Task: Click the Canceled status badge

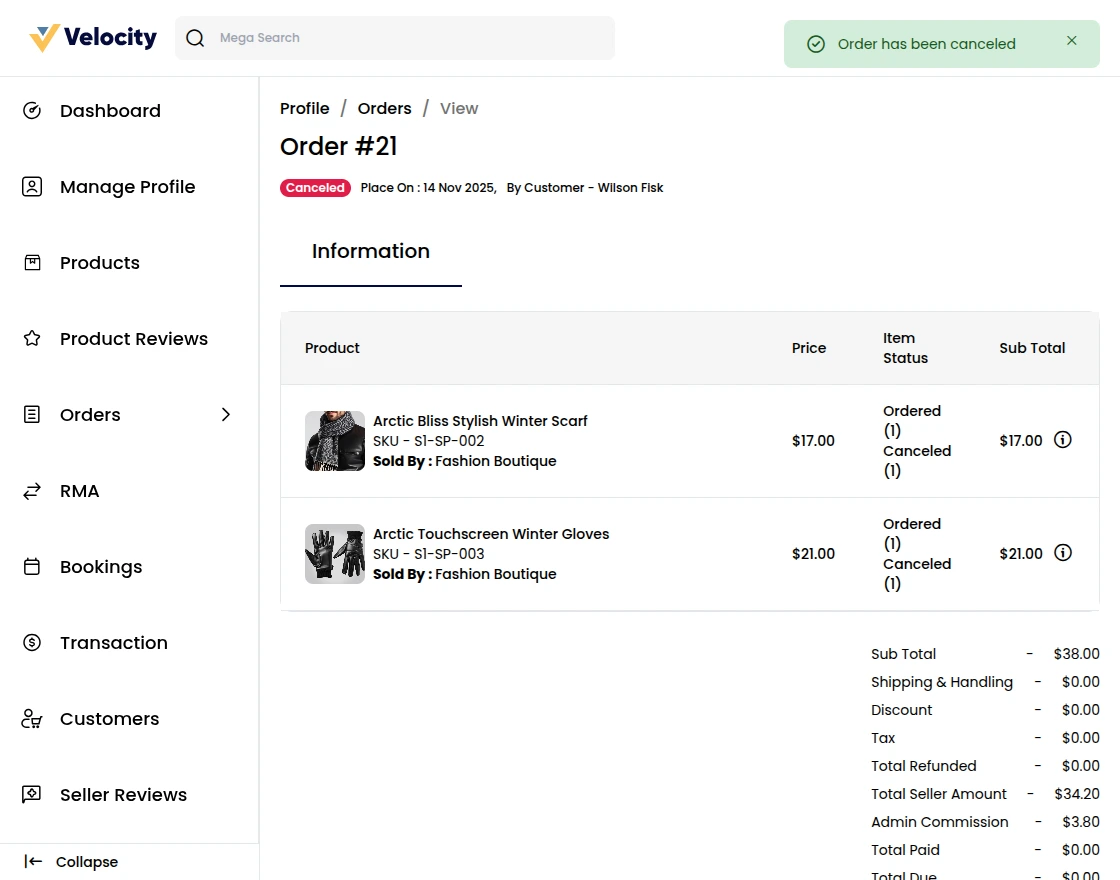Action: [x=315, y=187]
